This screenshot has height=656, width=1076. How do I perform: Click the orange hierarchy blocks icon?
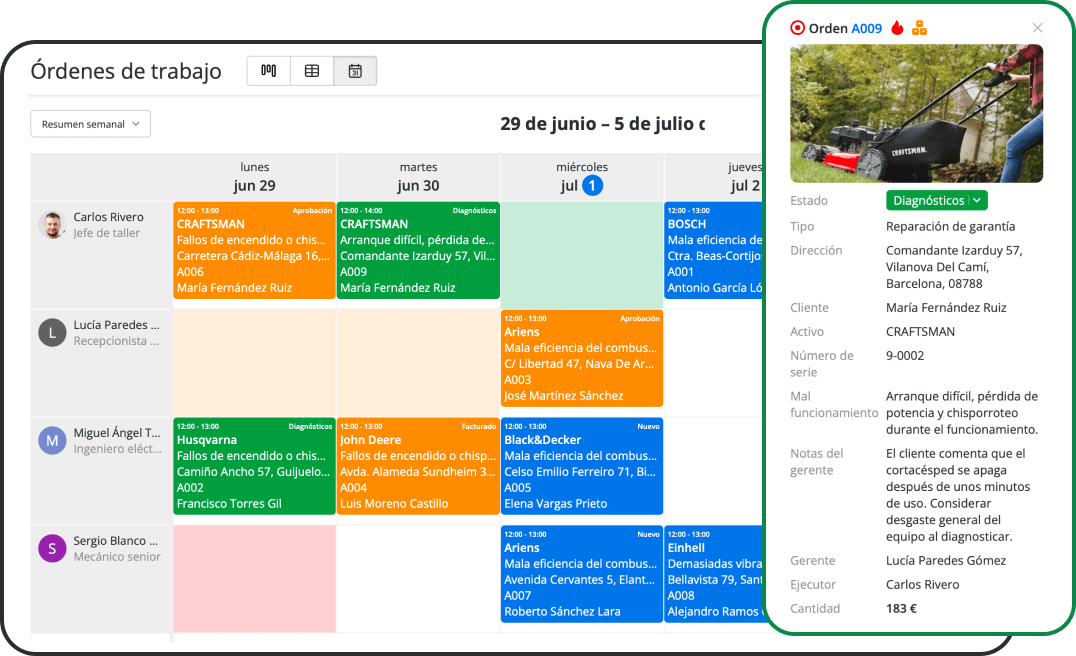pyautogui.click(x=920, y=28)
